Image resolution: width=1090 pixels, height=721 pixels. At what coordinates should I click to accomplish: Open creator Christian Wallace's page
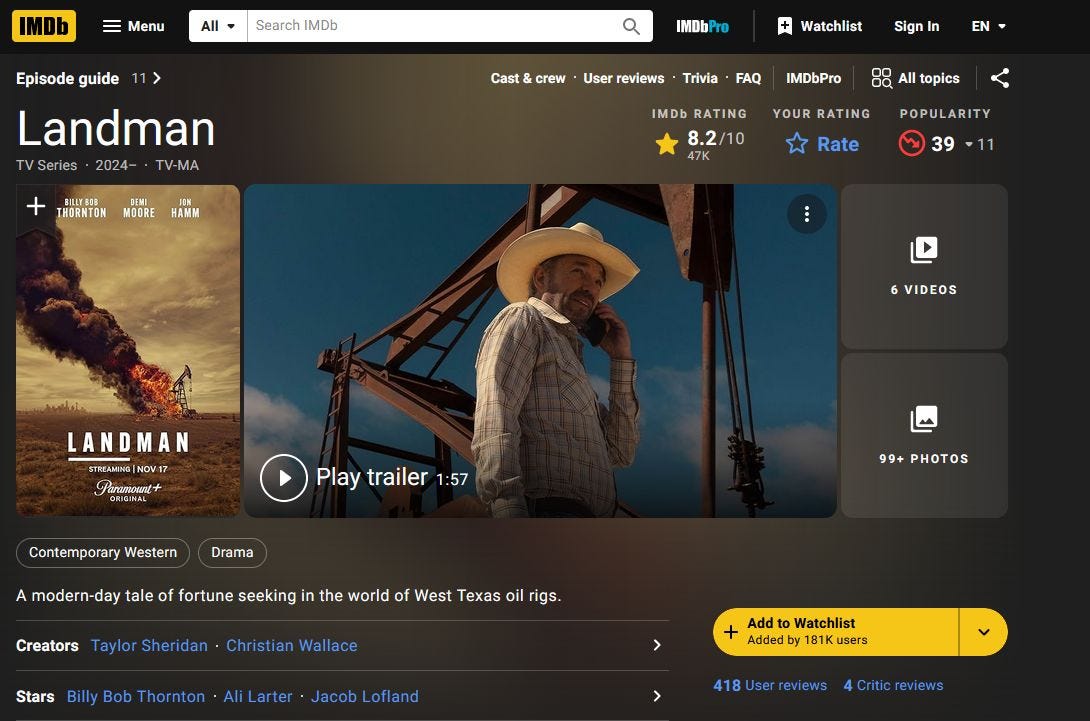click(x=291, y=646)
